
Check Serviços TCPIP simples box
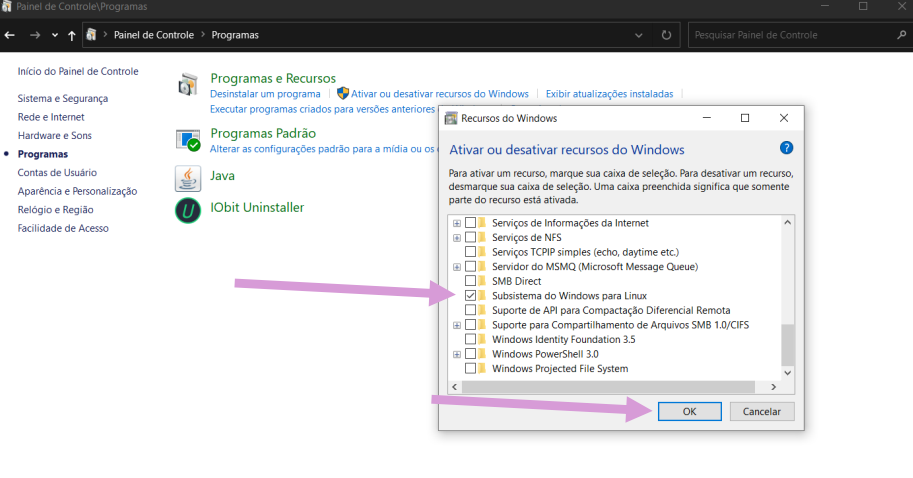pos(470,252)
